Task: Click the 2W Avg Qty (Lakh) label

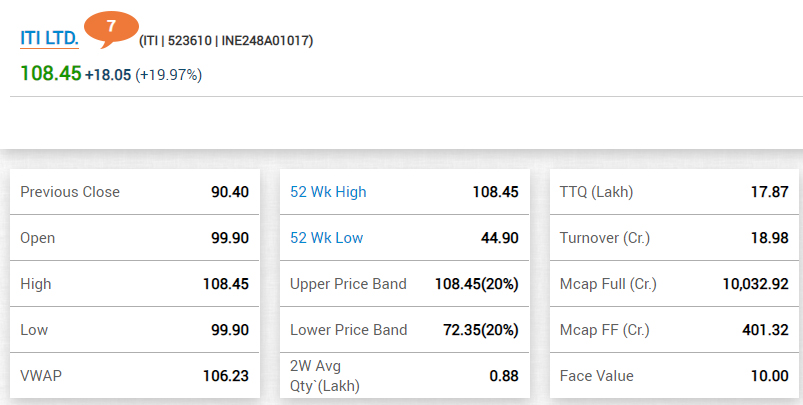Action: [325, 376]
